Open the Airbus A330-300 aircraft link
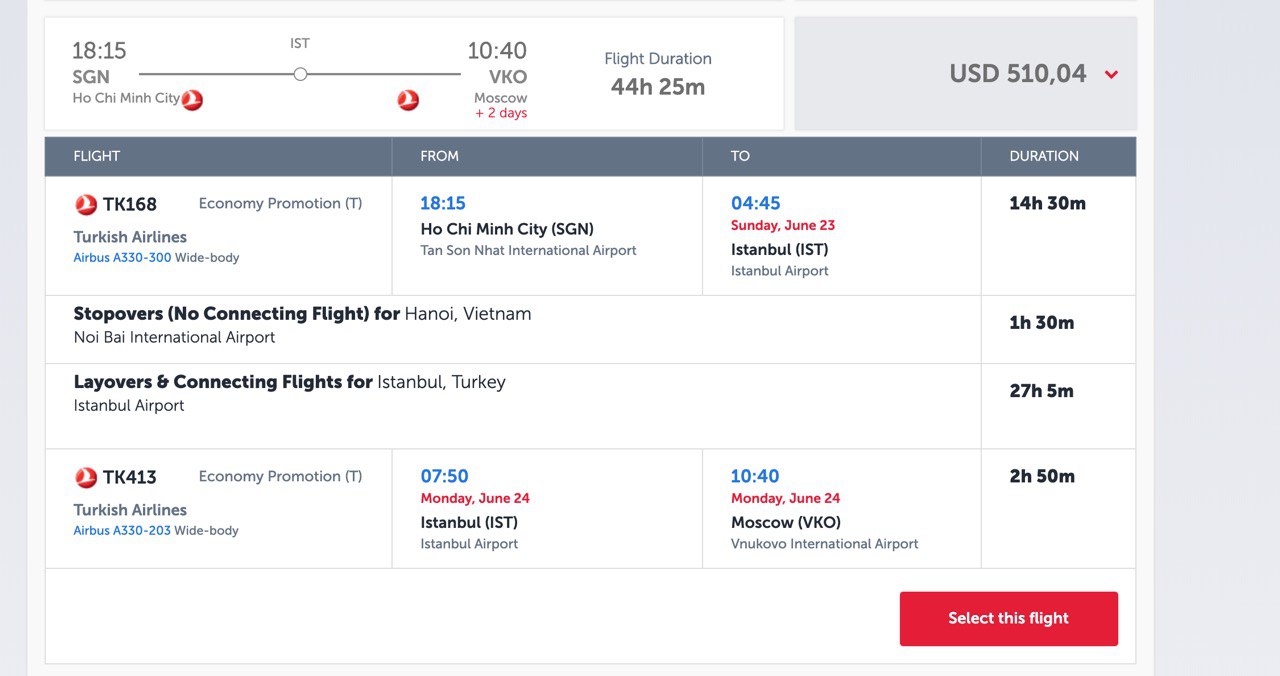The height and width of the screenshot is (676, 1280). coord(122,258)
